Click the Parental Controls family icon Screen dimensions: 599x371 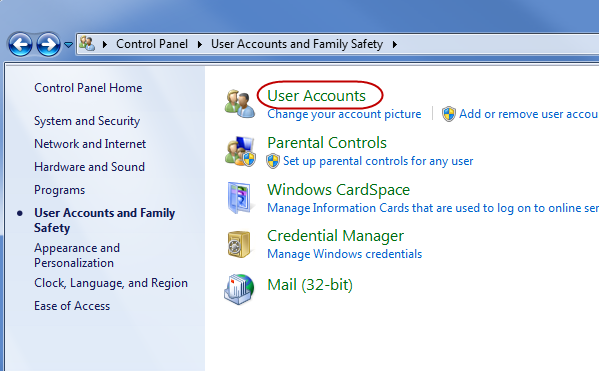click(240, 151)
